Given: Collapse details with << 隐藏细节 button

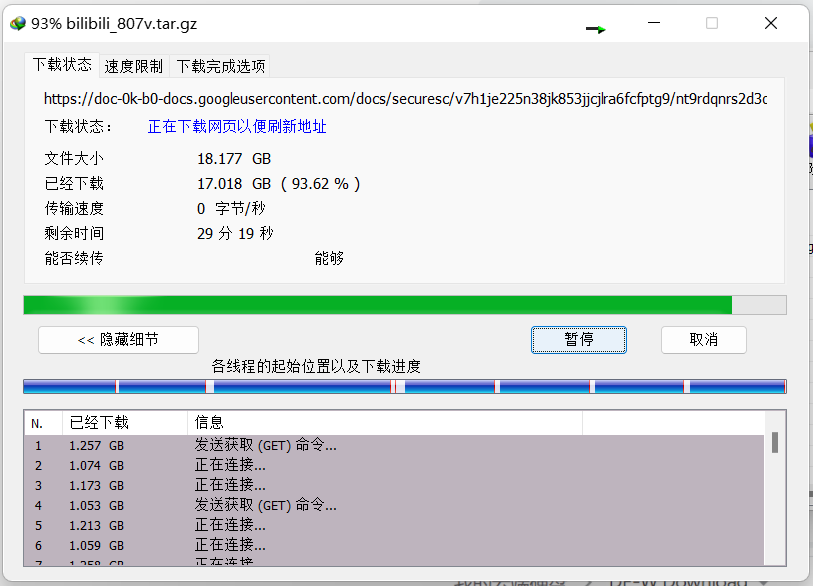Looking at the screenshot, I should (x=118, y=340).
